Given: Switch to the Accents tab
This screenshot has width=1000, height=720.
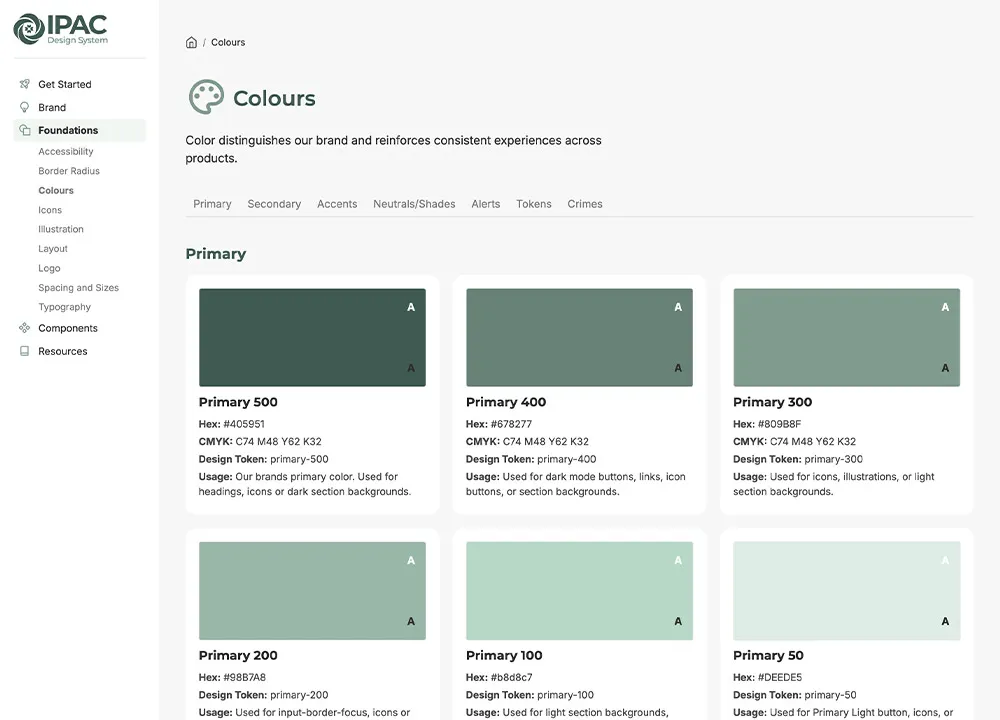Looking at the screenshot, I should pos(337,204).
